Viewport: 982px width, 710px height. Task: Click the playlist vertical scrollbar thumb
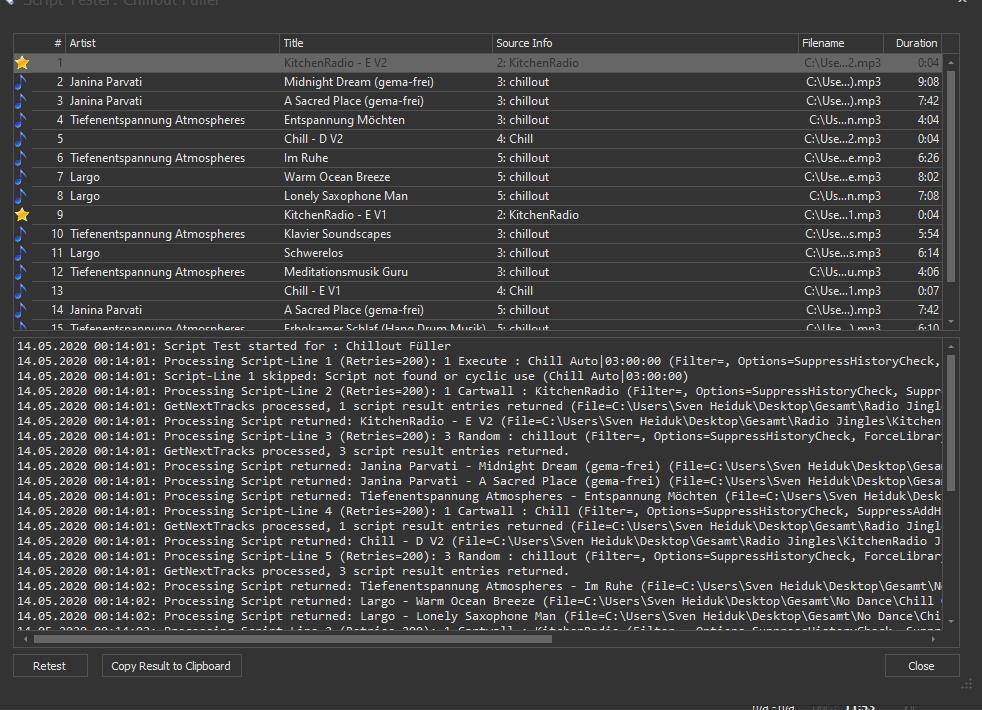951,177
